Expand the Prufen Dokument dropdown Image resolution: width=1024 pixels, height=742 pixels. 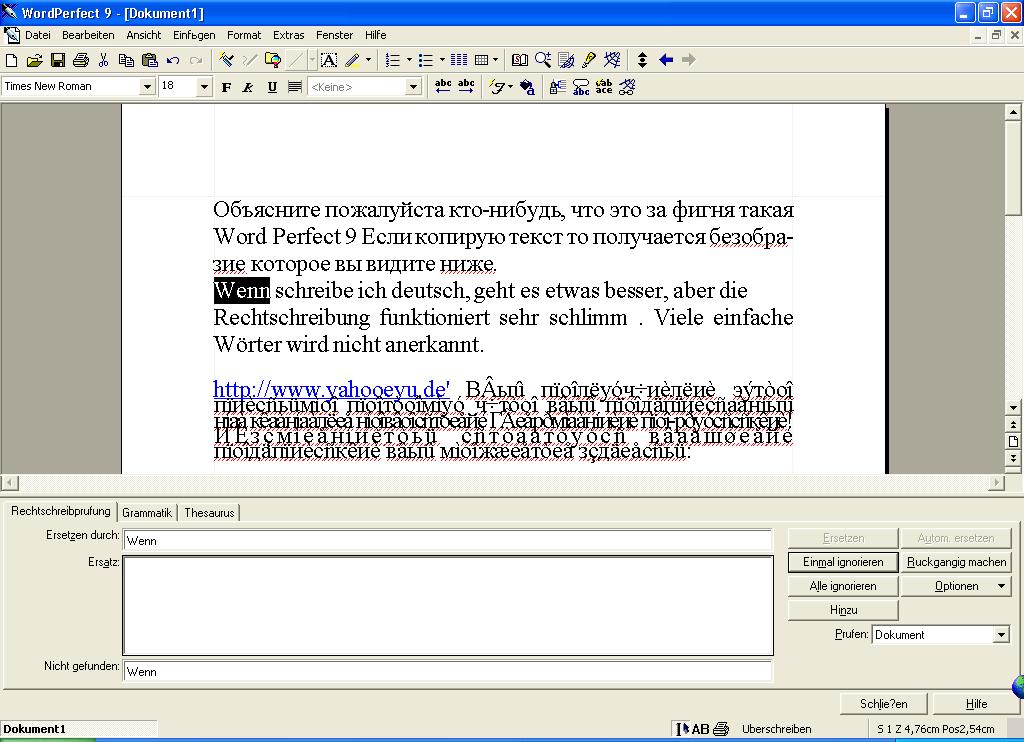coord(1001,635)
